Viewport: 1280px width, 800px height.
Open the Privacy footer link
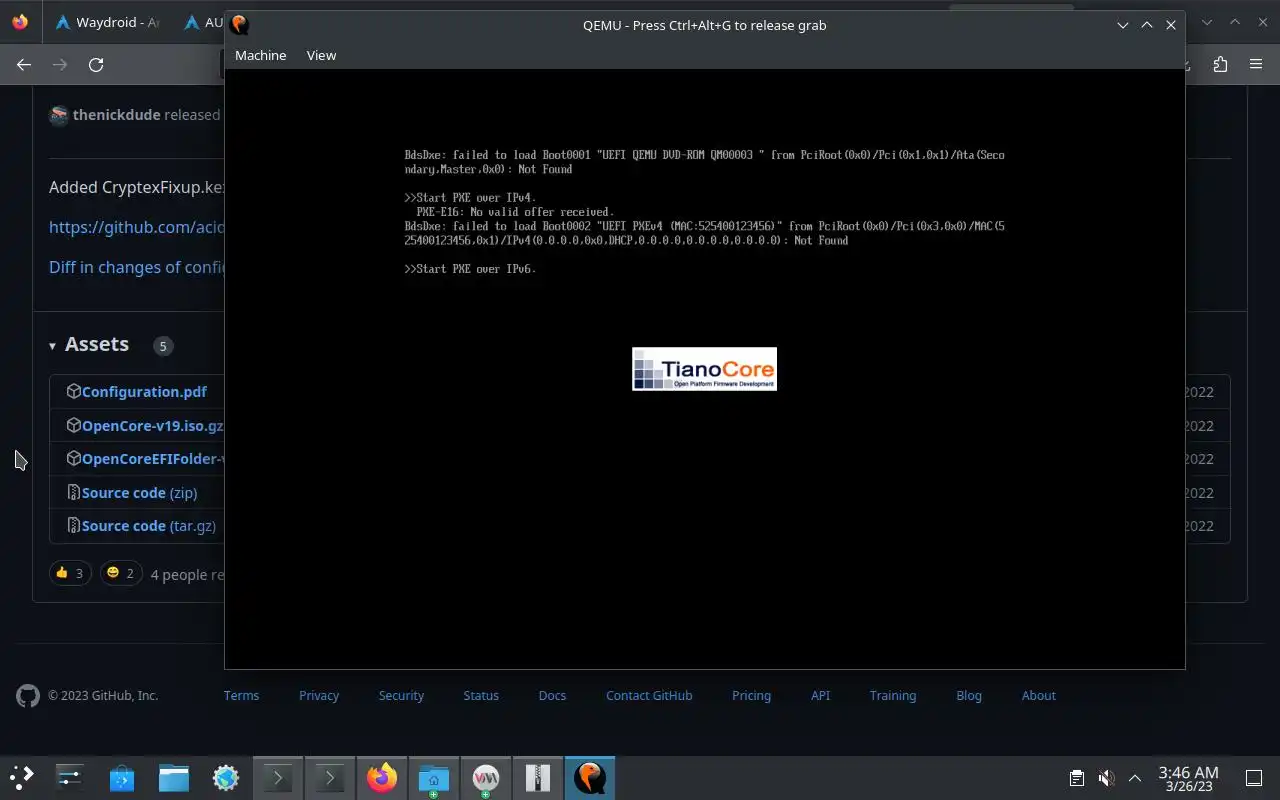[319, 695]
